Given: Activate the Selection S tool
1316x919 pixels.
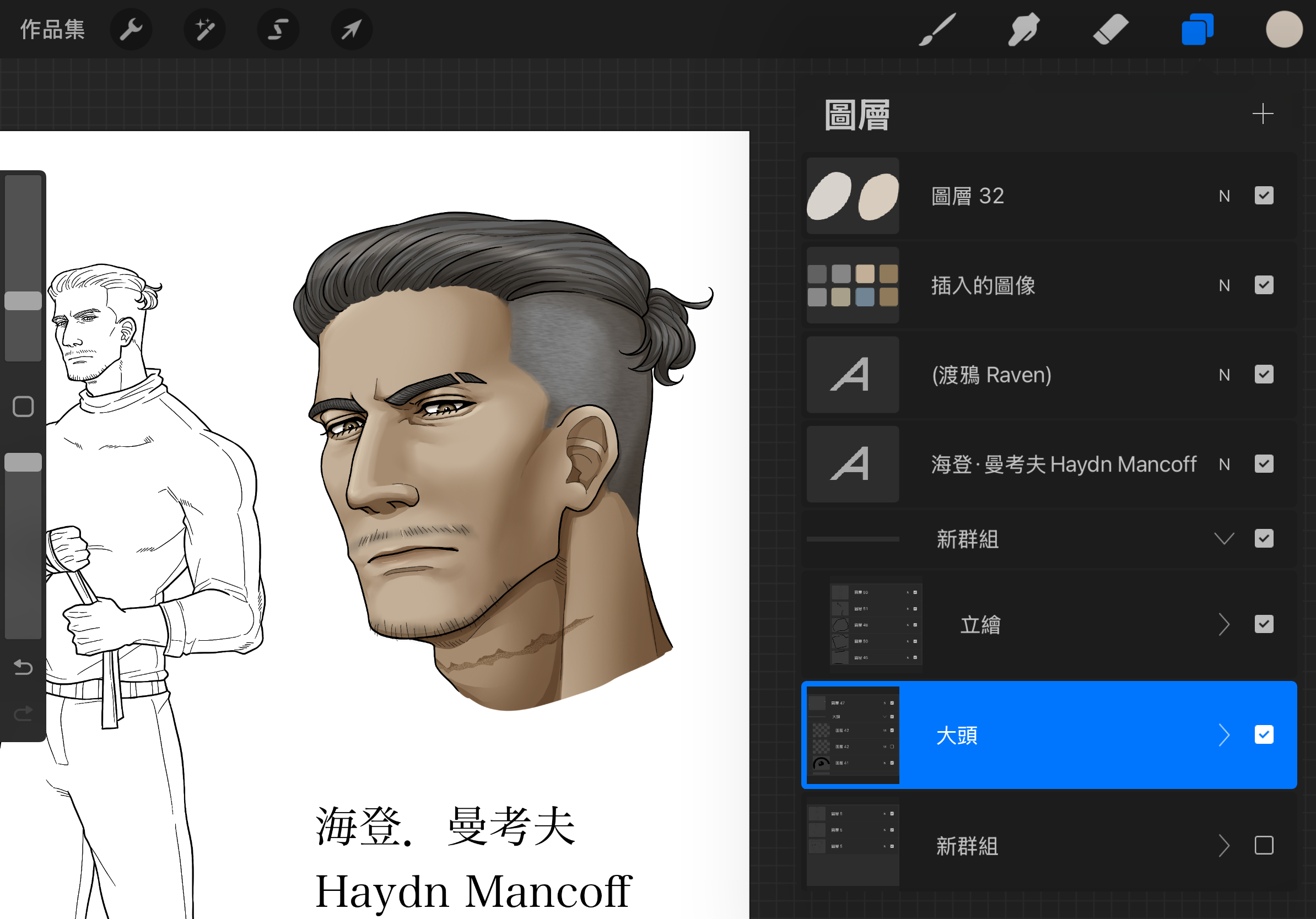Looking at the screenshot, I should coord(278,29).
